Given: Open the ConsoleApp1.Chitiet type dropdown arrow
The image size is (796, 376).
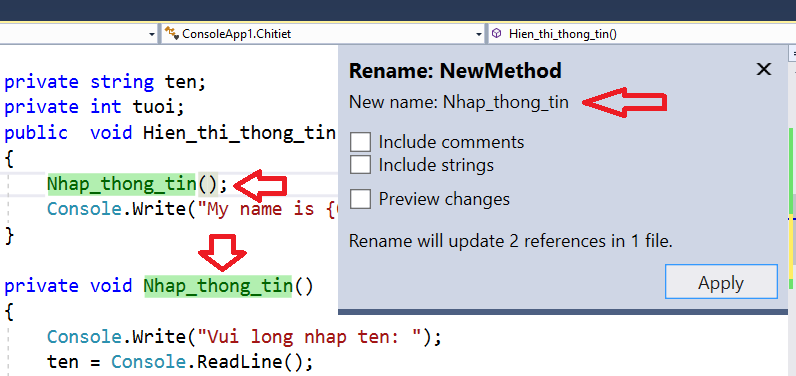Looking at the screenshot, I should click(478, 35).
